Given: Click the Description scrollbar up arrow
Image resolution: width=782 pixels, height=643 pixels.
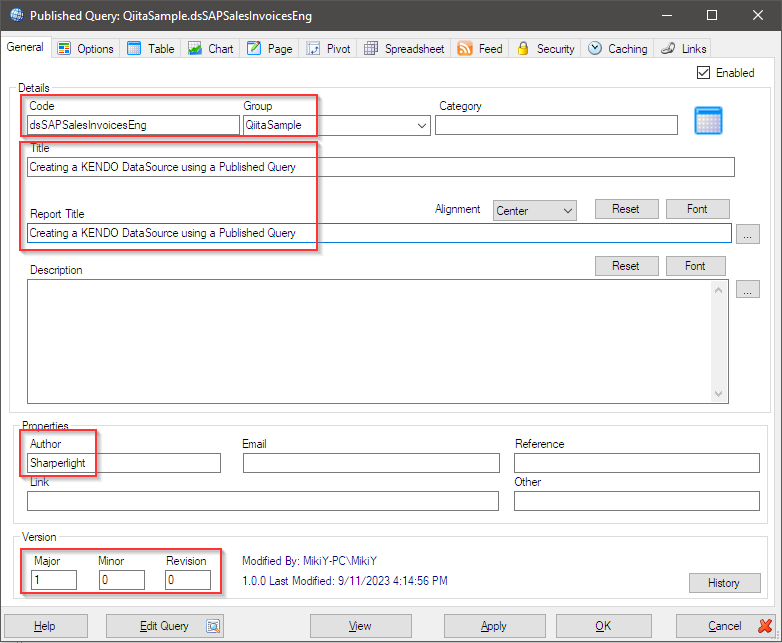Looking at the screenshot, I should (x=718, y=290).
